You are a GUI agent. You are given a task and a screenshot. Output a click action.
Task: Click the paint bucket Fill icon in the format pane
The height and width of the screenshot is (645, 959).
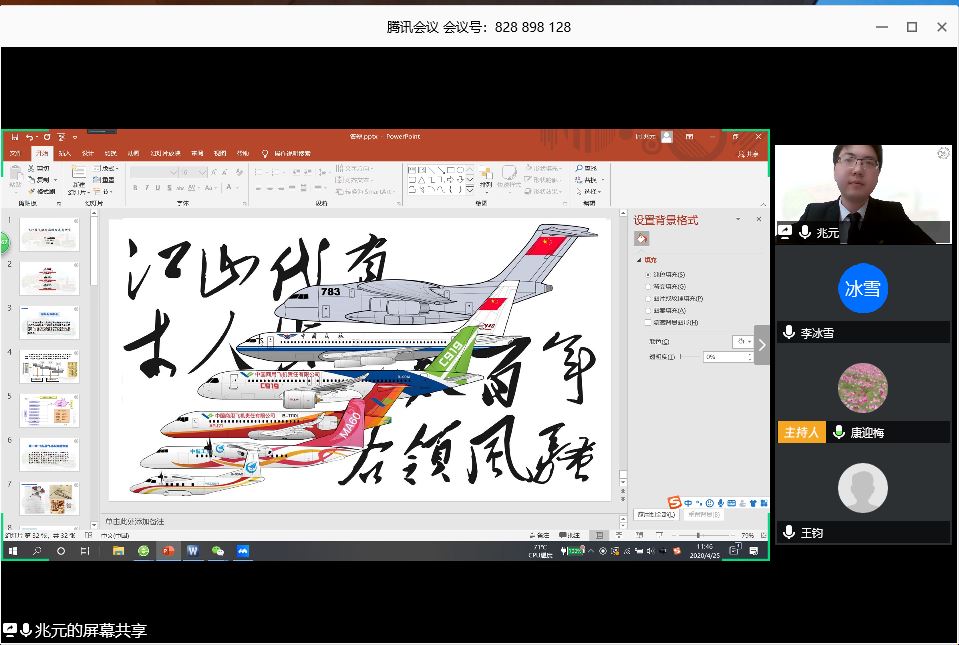pyautogui.click(x=642, y=239)
